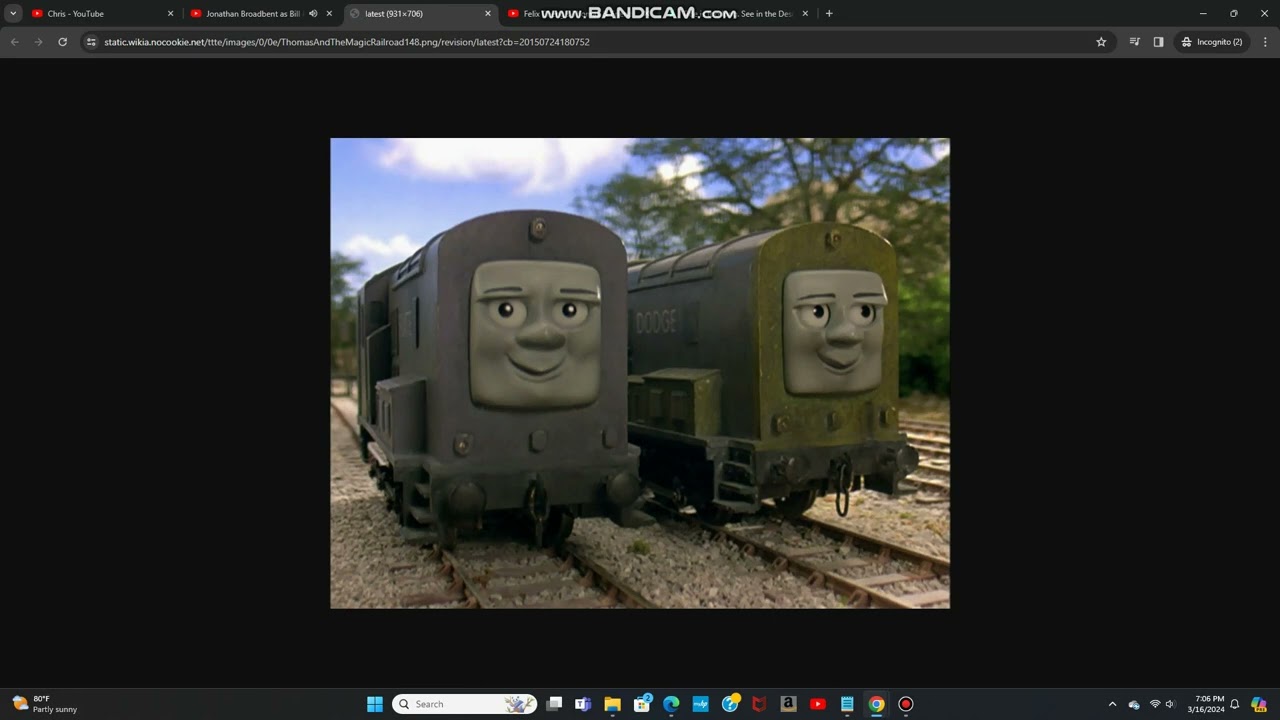1280x720 pixels.
Task: Open the Windows Start menu
Action: 375,704
